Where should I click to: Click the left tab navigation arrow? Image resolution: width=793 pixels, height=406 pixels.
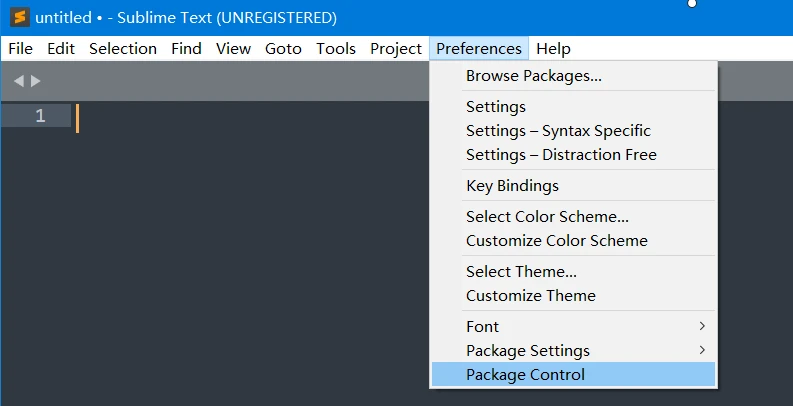tap(18, 81)
